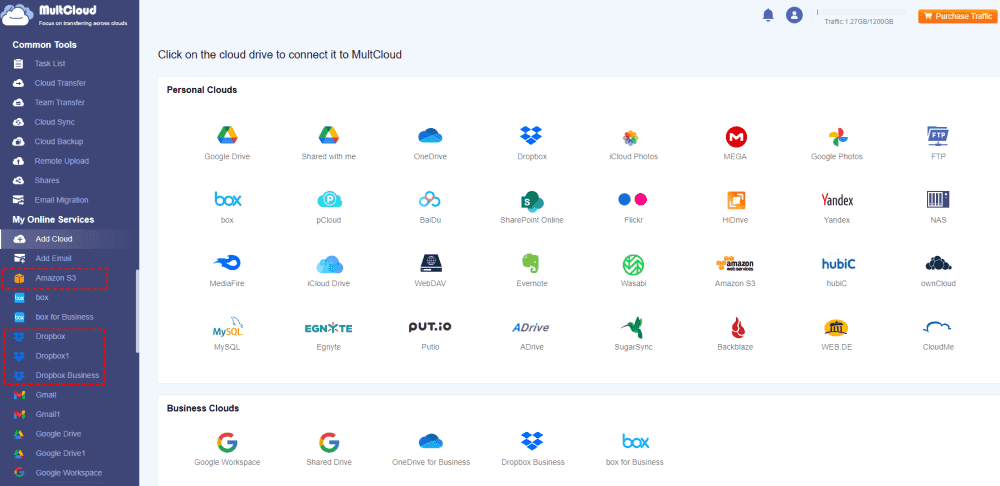The image size is (1000, 486).
Task: Connect CloudMe
Action: coord(938,334)
